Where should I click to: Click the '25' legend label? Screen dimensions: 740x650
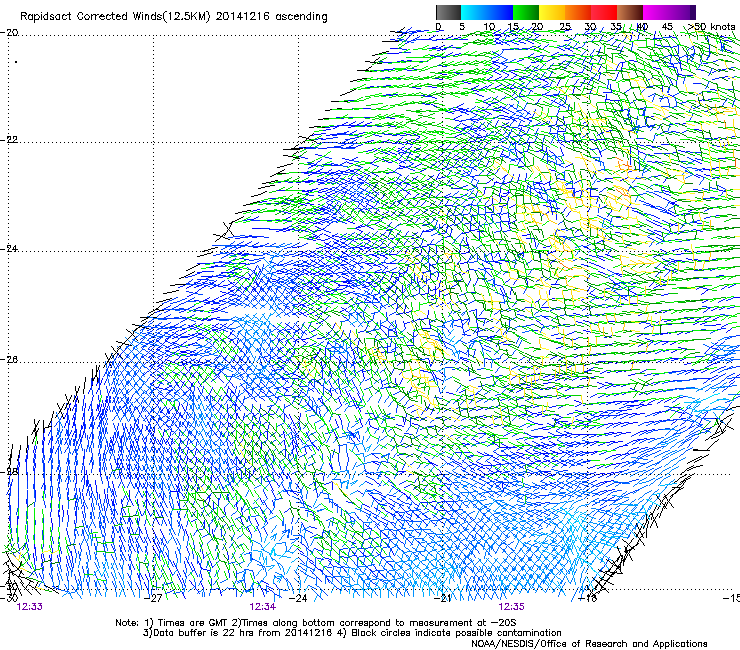pos(565,27)
